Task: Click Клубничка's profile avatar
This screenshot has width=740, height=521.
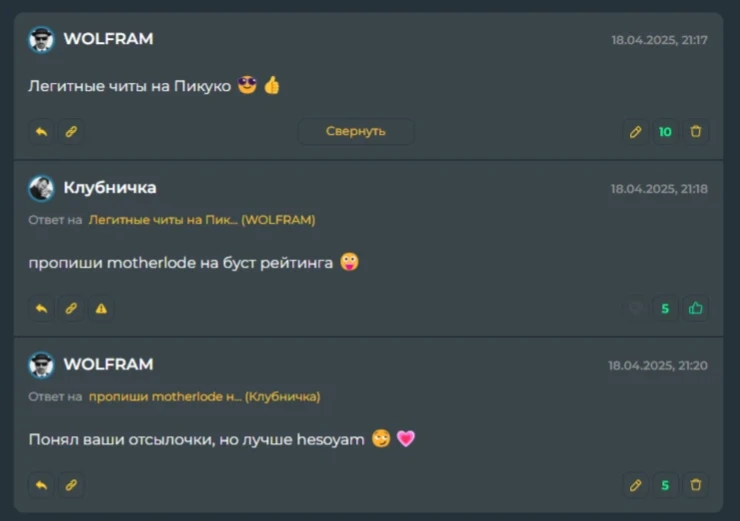Action: [41, 188]
